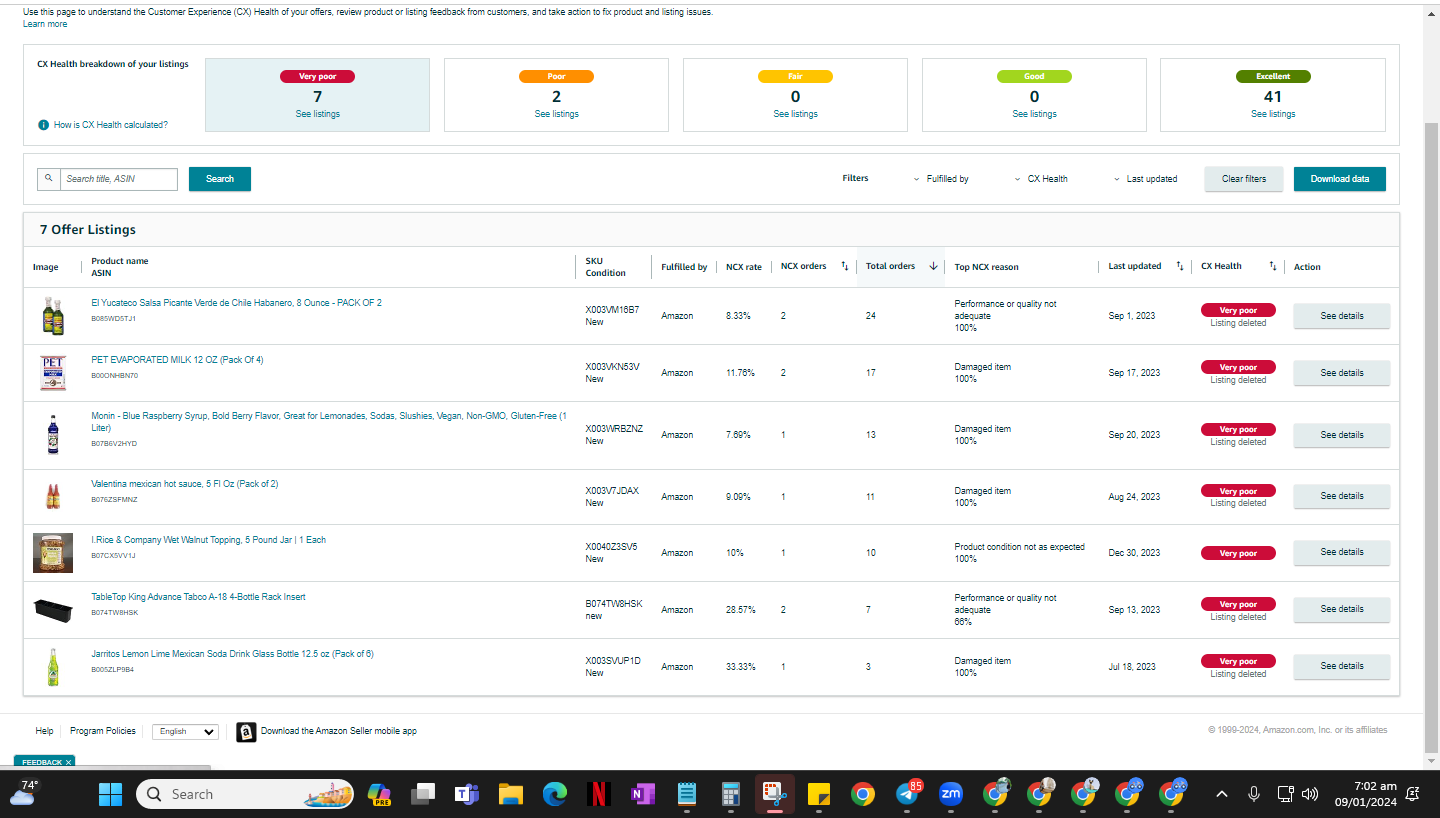
Task: Click the microphone icon in the system tray
Action: click(1253, 794)
